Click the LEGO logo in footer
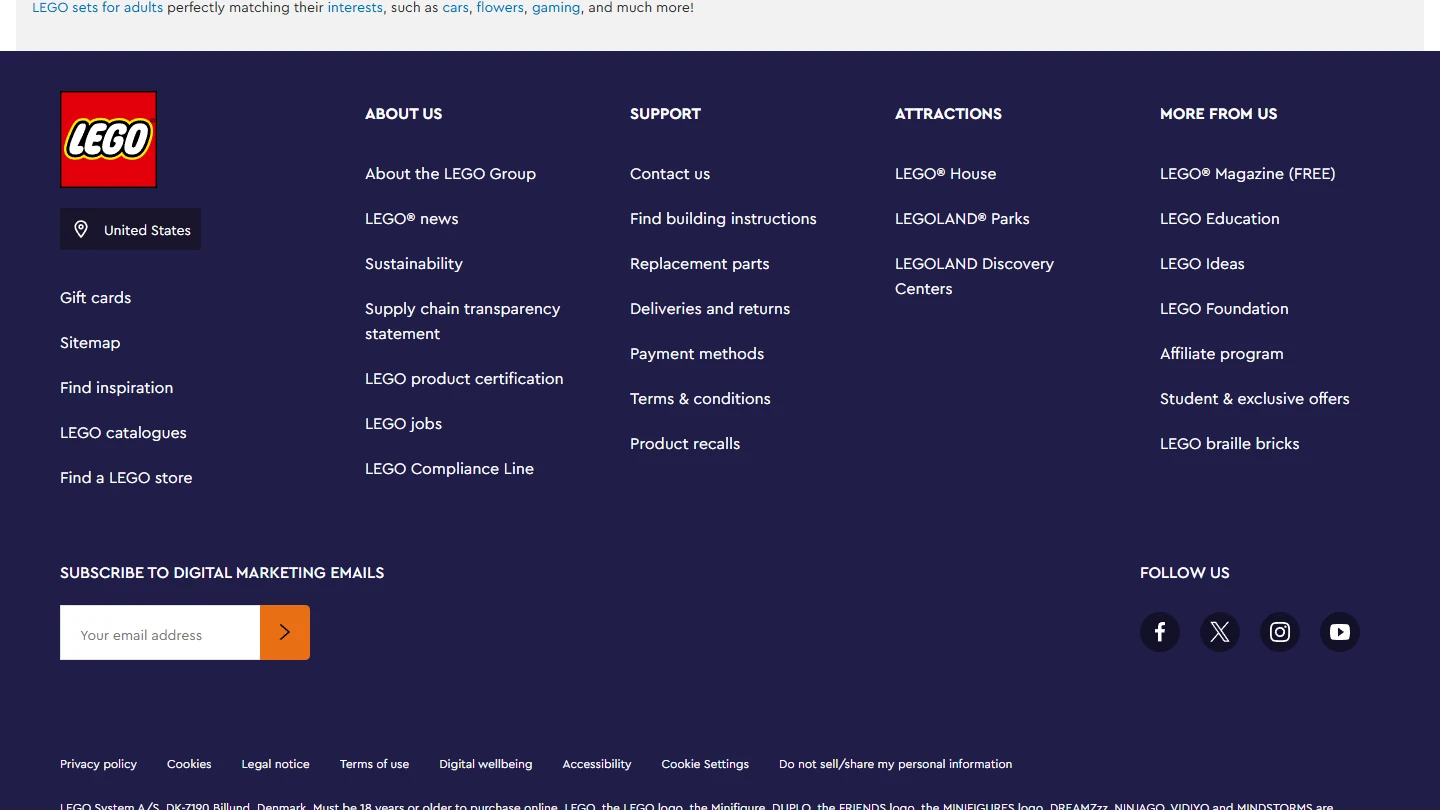The width and height of the screenshot is (1440, 810). click(x=108, y=139)
